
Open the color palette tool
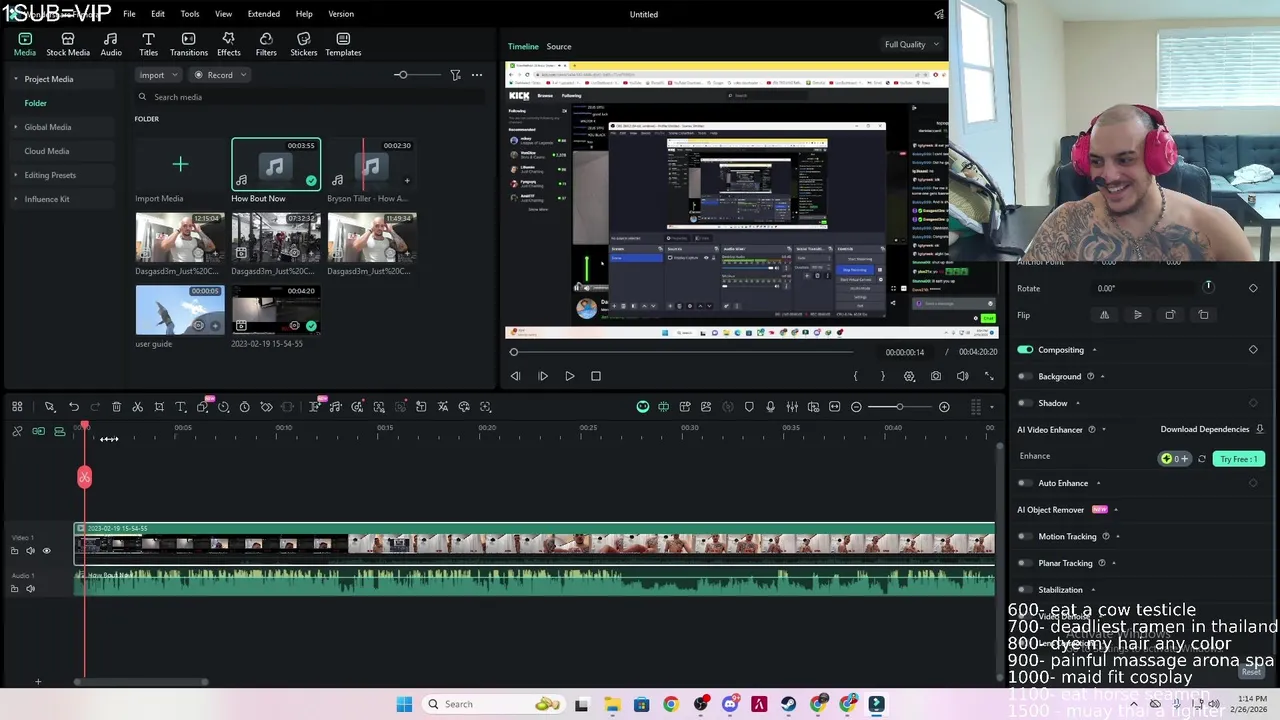464,407
